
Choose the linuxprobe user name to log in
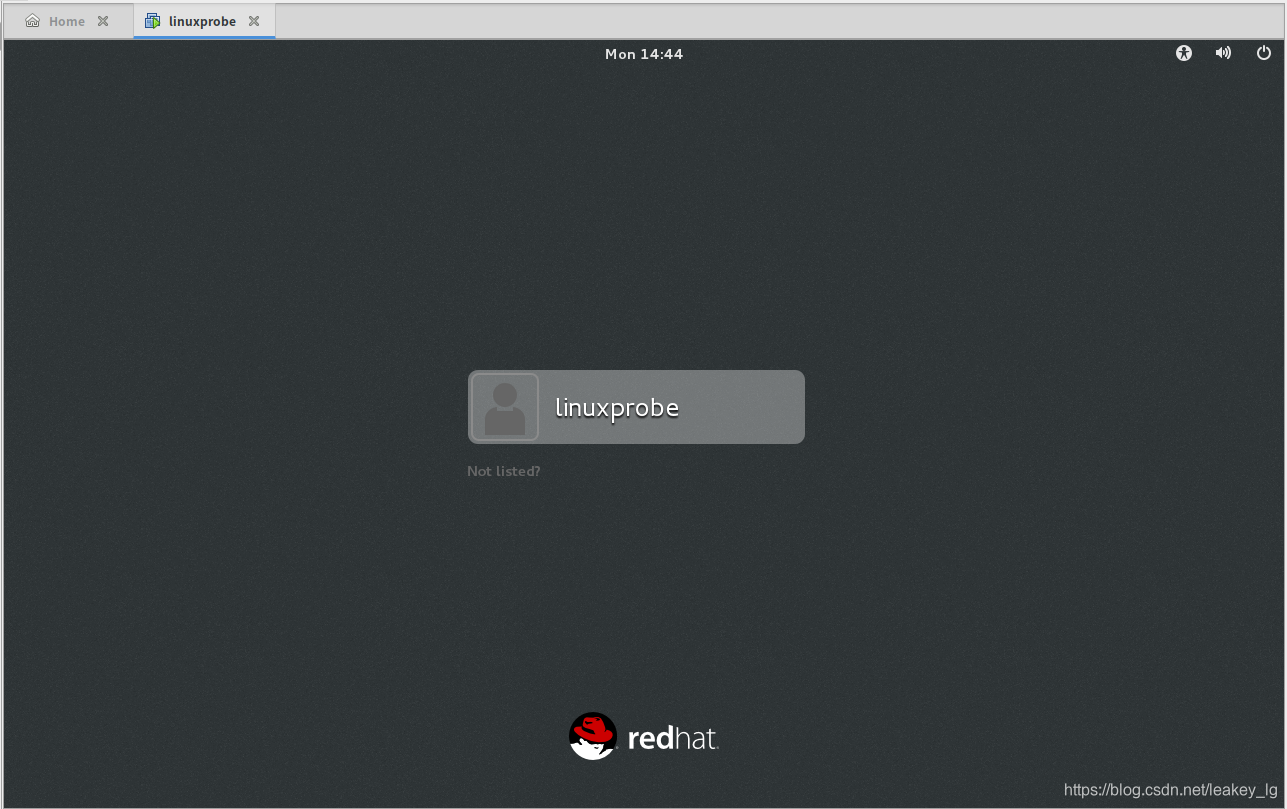point(617,407)
